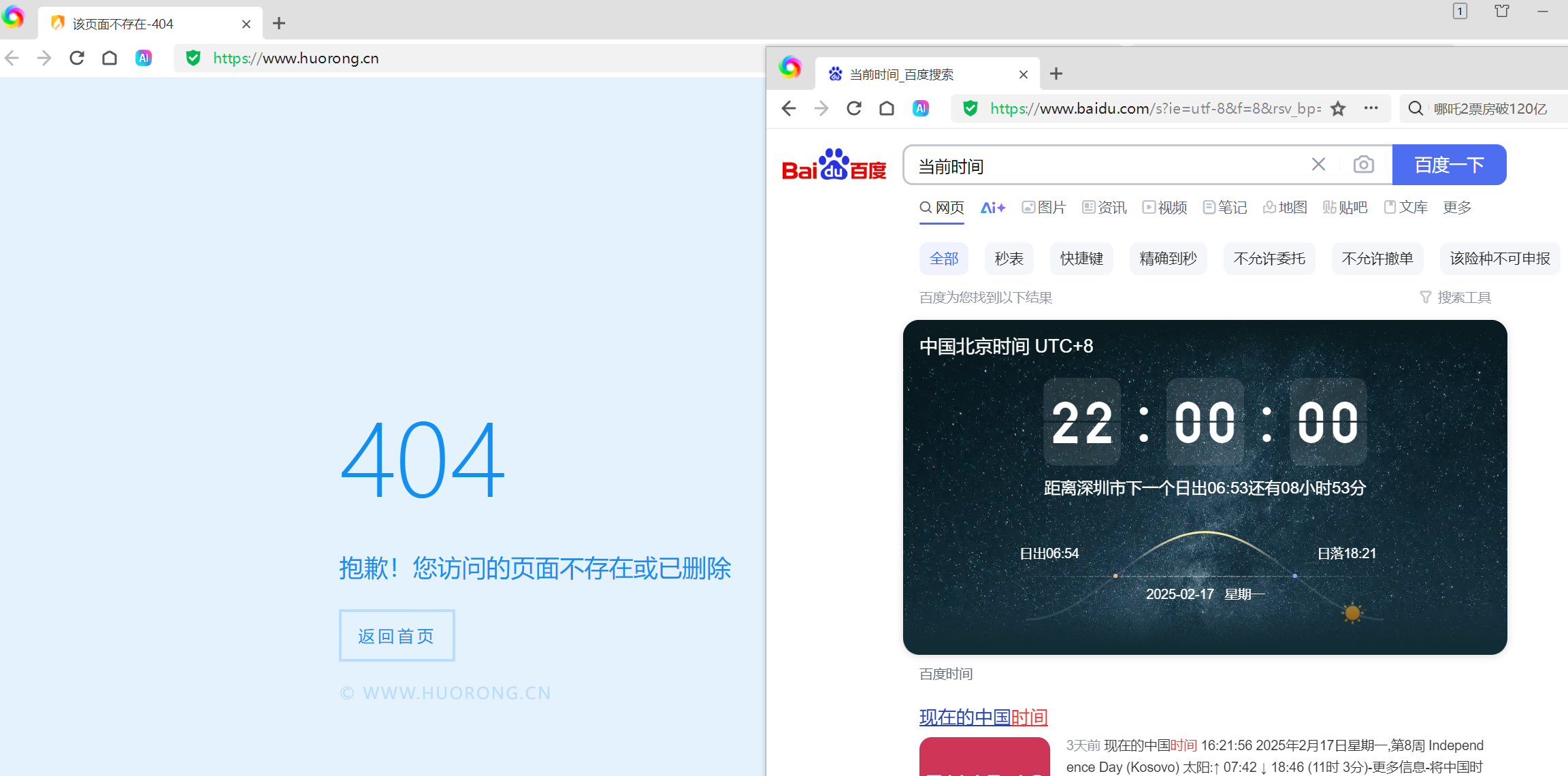
Task: Click the camera image search icon
Action: click(x=1363, y=165)
